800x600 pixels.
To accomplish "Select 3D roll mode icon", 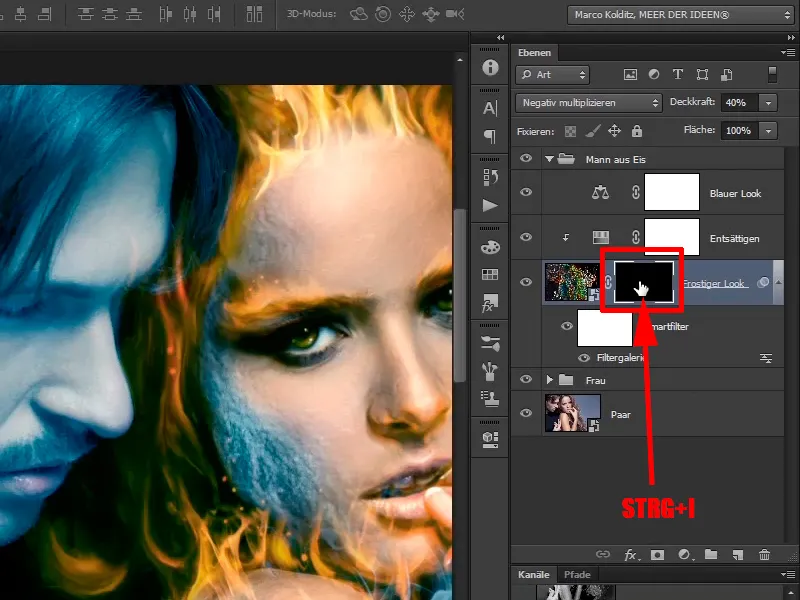I will (x=383, y=14).
